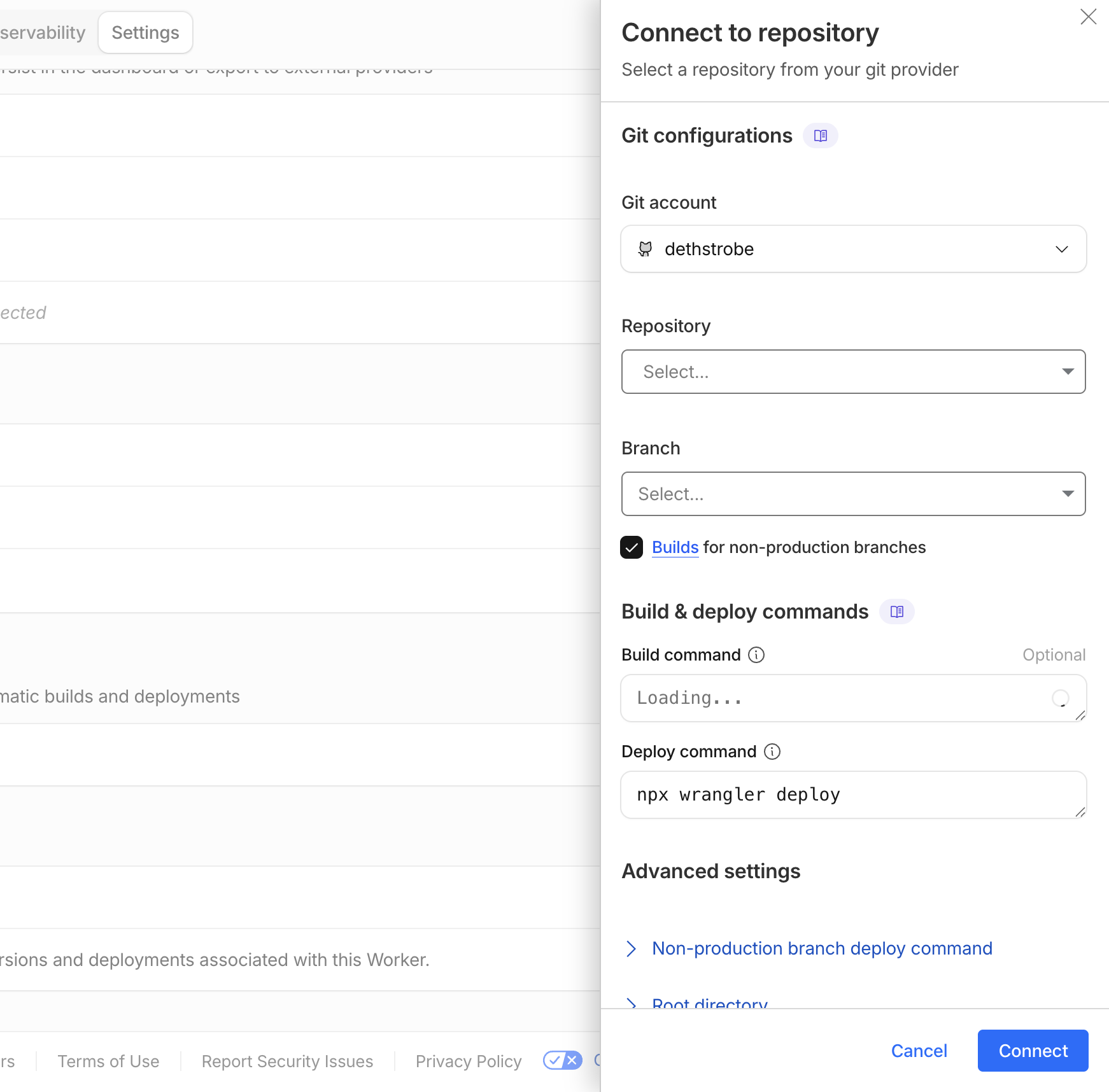Open the Builds link
The height and width of the screenshot is (1092, 1109).
pyautogui.click(x=675, y=547)
